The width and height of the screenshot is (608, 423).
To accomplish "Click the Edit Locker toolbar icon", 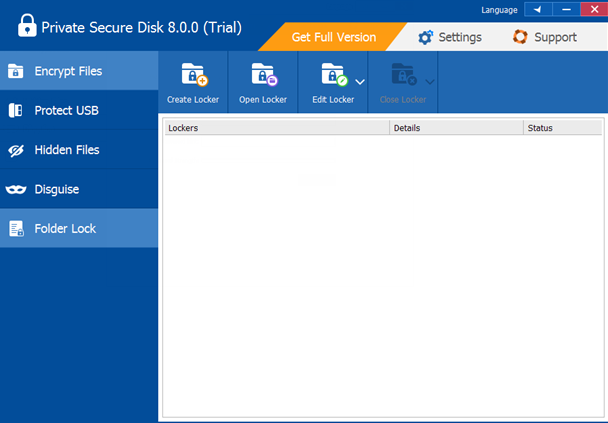I will tap(333, 75).
